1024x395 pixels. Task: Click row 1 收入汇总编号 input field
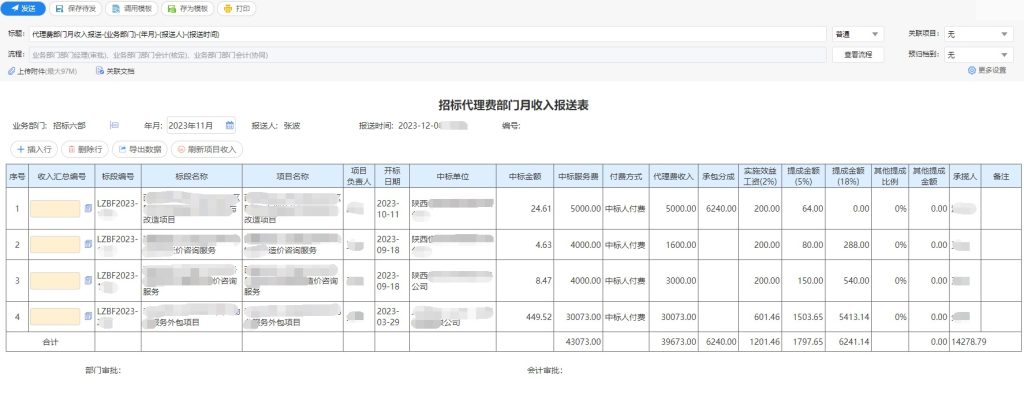pyautogui.click(x=56, y=209)
